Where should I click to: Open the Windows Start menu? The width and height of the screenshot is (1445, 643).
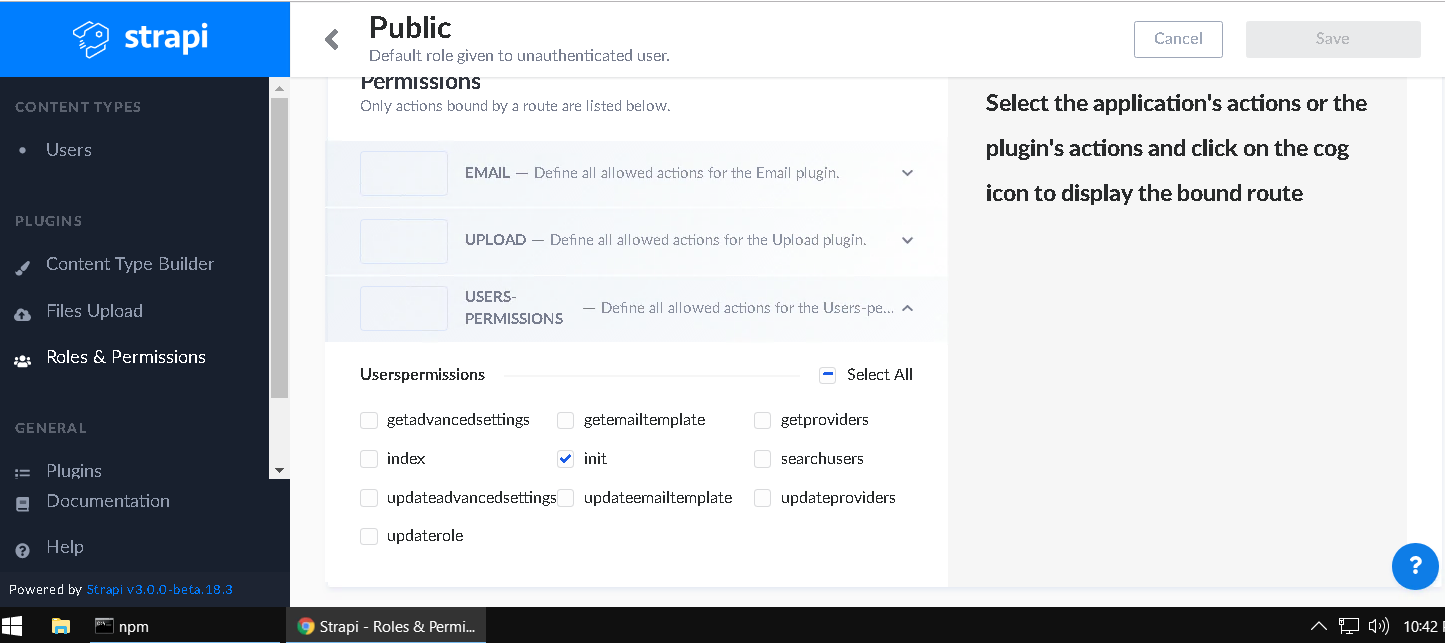pos(14,626)
